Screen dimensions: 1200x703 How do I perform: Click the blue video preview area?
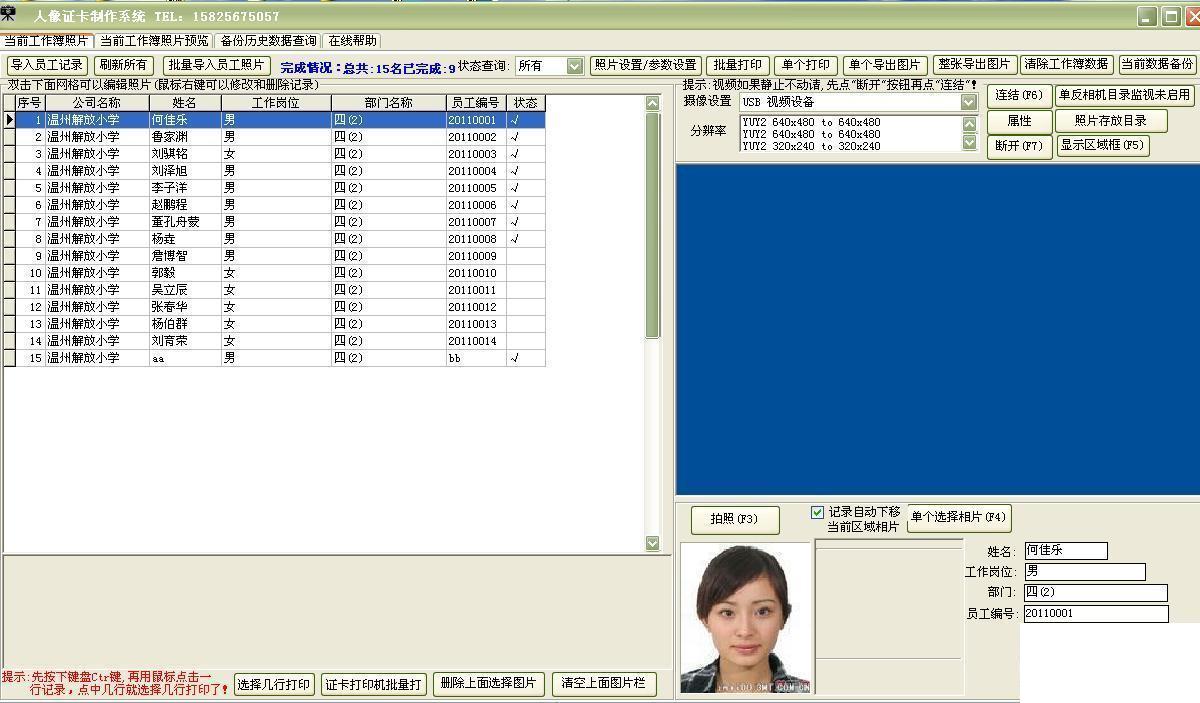point(937,329)
